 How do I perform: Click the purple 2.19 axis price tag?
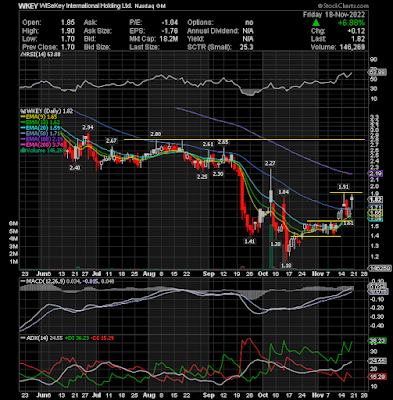[375, 173]
